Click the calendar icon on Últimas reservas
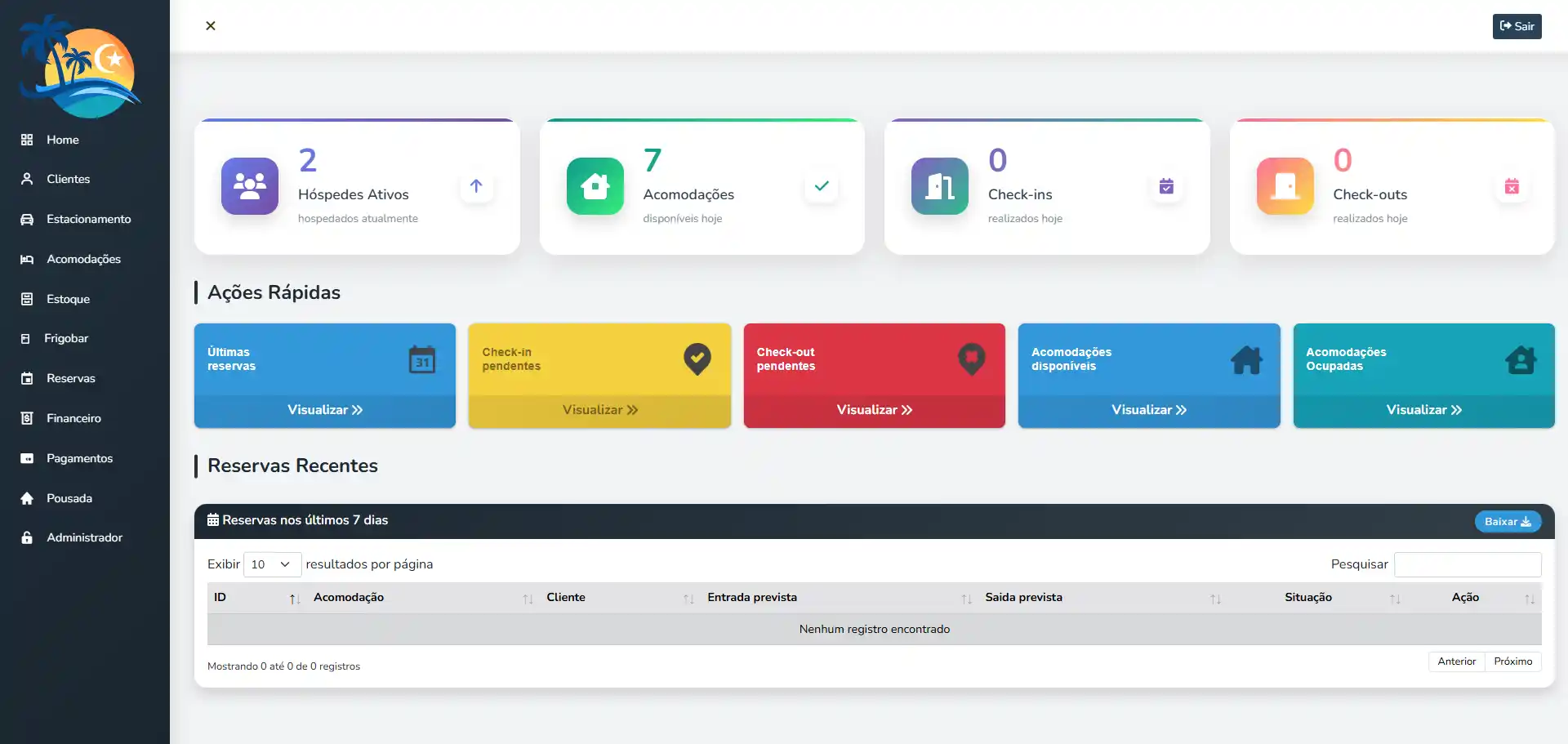Screen dimensions: 1568x744 click(x=421, y=359)
